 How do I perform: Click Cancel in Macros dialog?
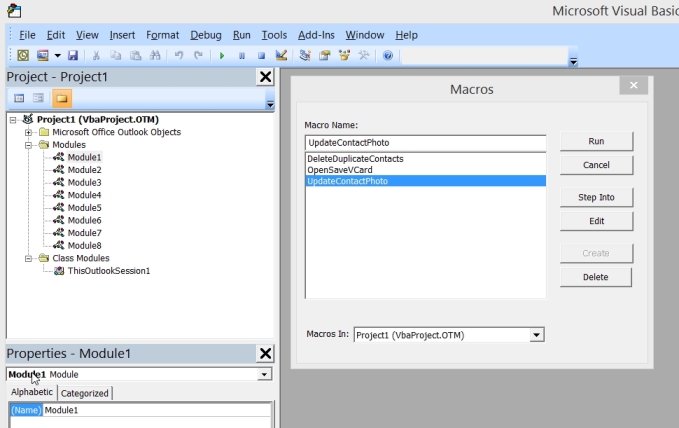tap(596, 165)
